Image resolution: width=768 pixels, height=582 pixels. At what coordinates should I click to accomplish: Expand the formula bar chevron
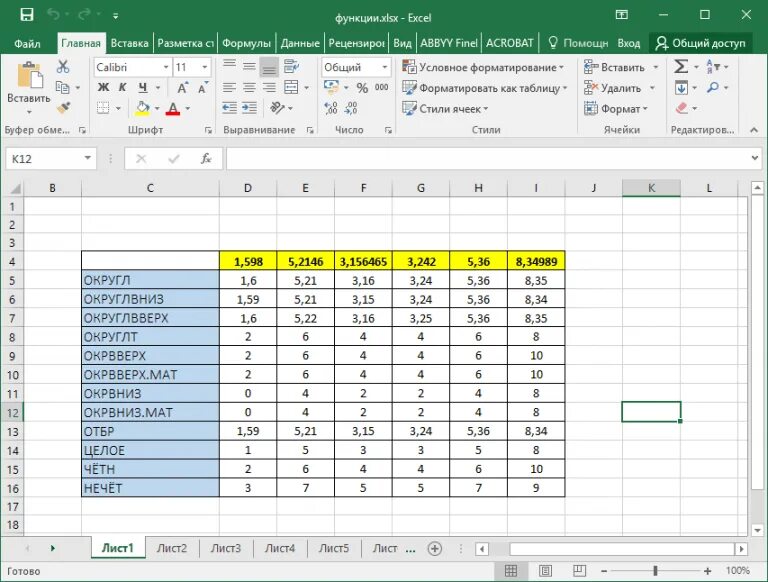[x=755, y=158]
